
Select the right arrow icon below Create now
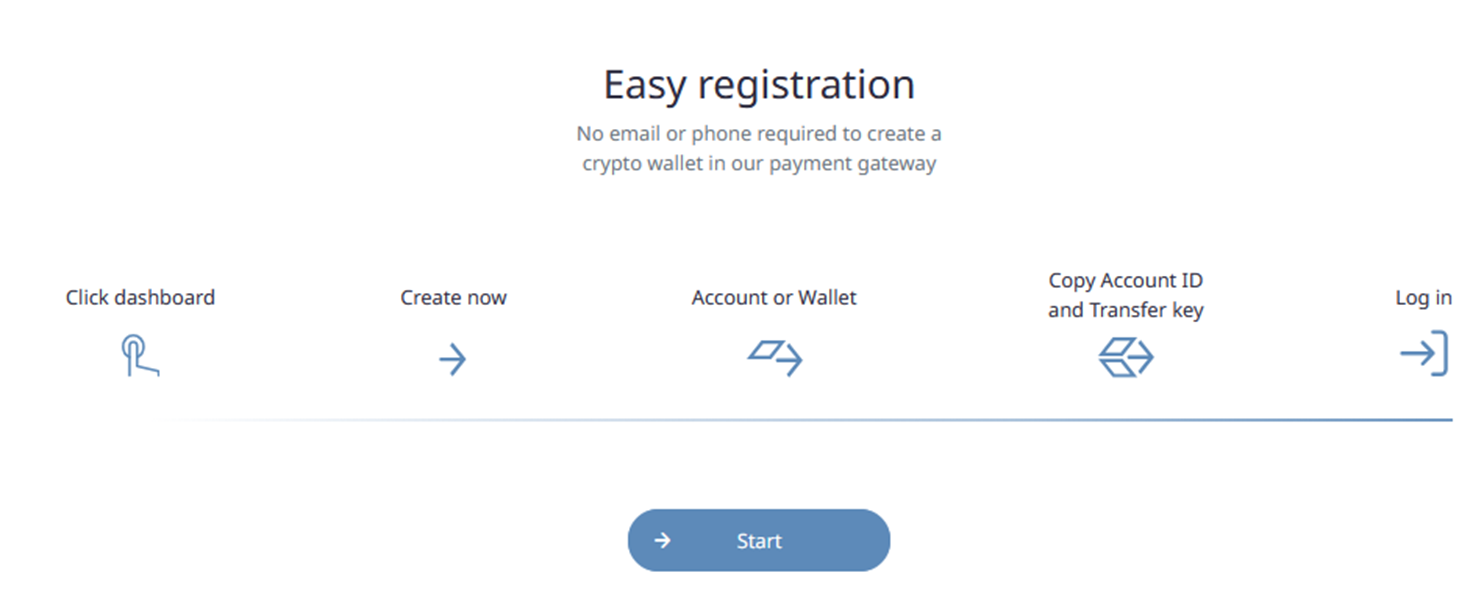click(453, 359)
